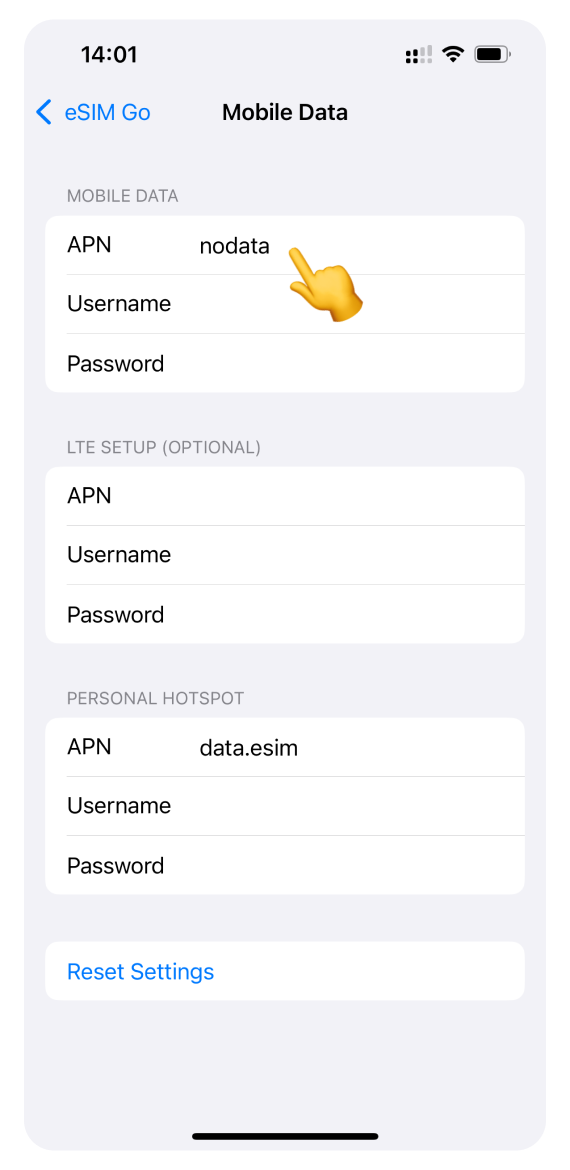Go back to eSIM Go
Image resolution: width=570 pixels, height=1170 pixels.
93,113
